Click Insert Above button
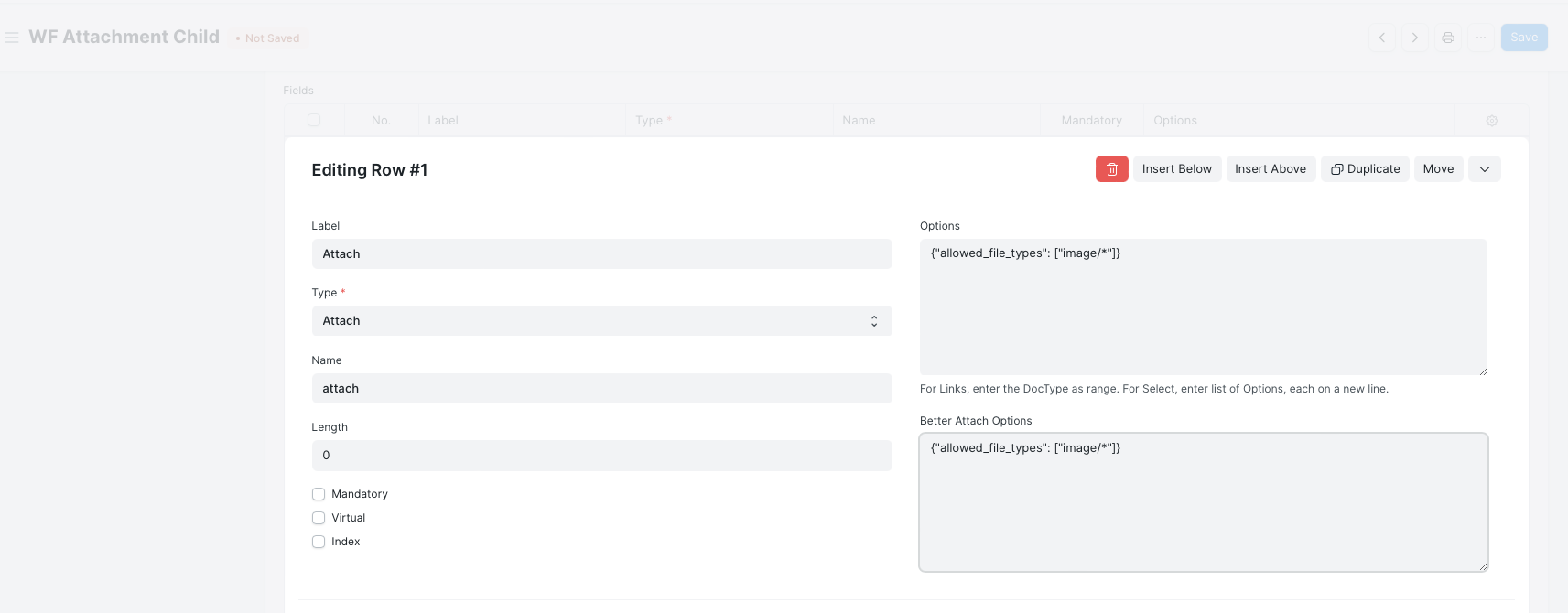The width and height of the screenshot is (1568, 613). pos(1271,169)
